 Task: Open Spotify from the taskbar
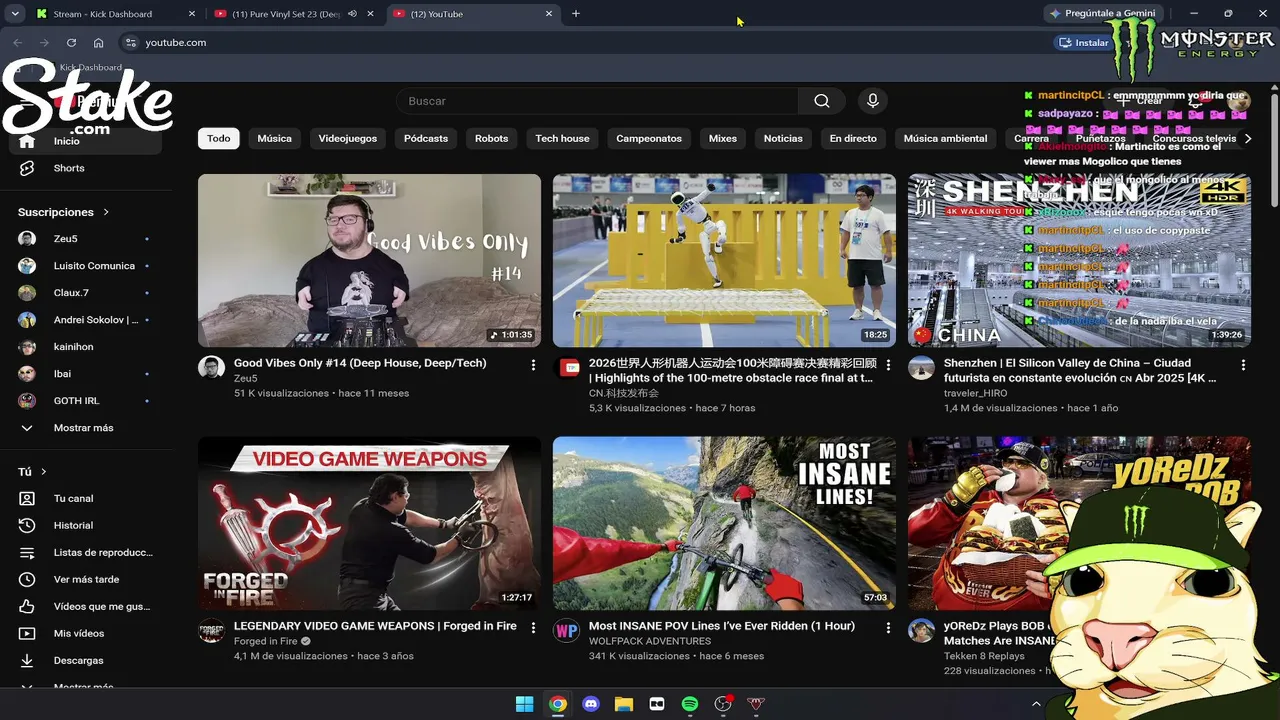[x=690, y=704]
